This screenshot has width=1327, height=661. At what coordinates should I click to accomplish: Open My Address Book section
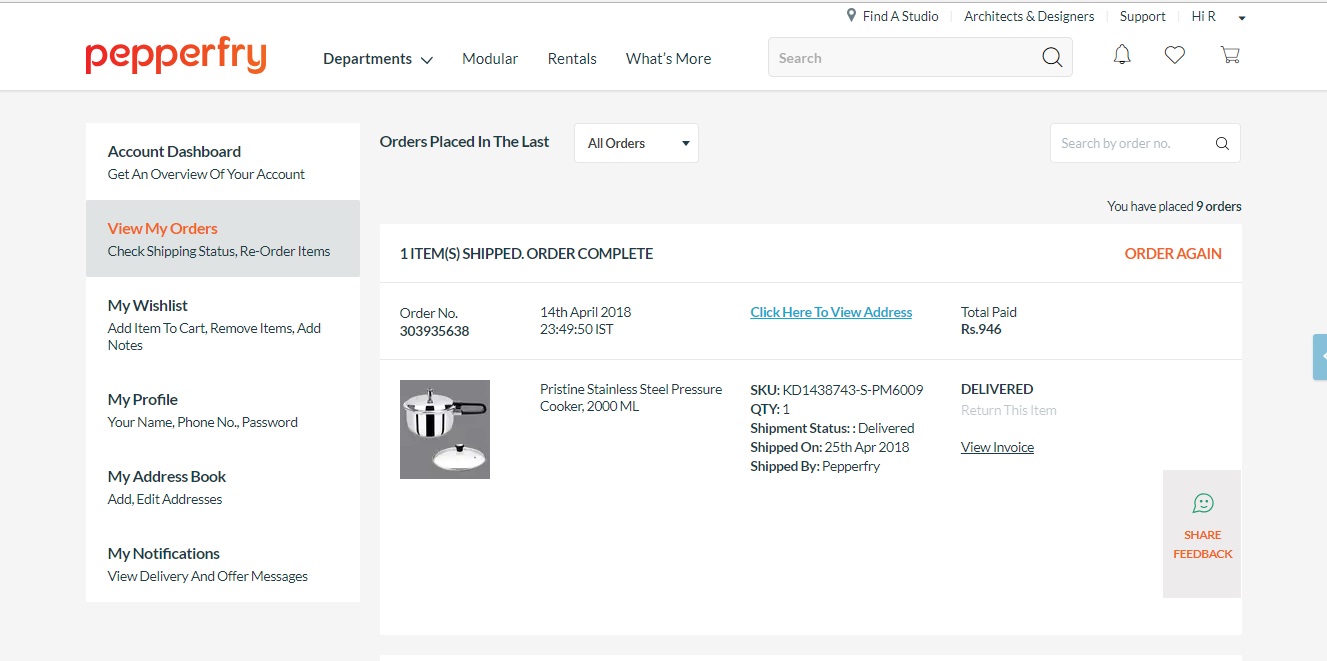point(167,477)
